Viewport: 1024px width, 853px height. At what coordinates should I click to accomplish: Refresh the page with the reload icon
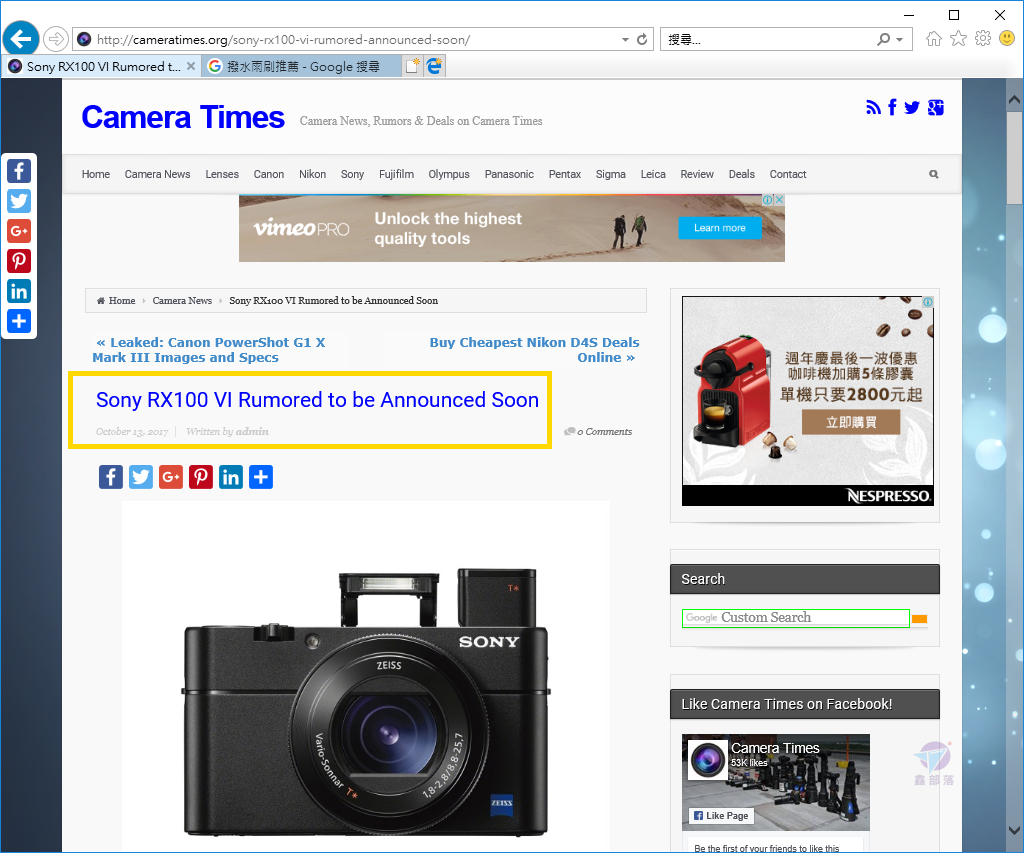(642, 40)
